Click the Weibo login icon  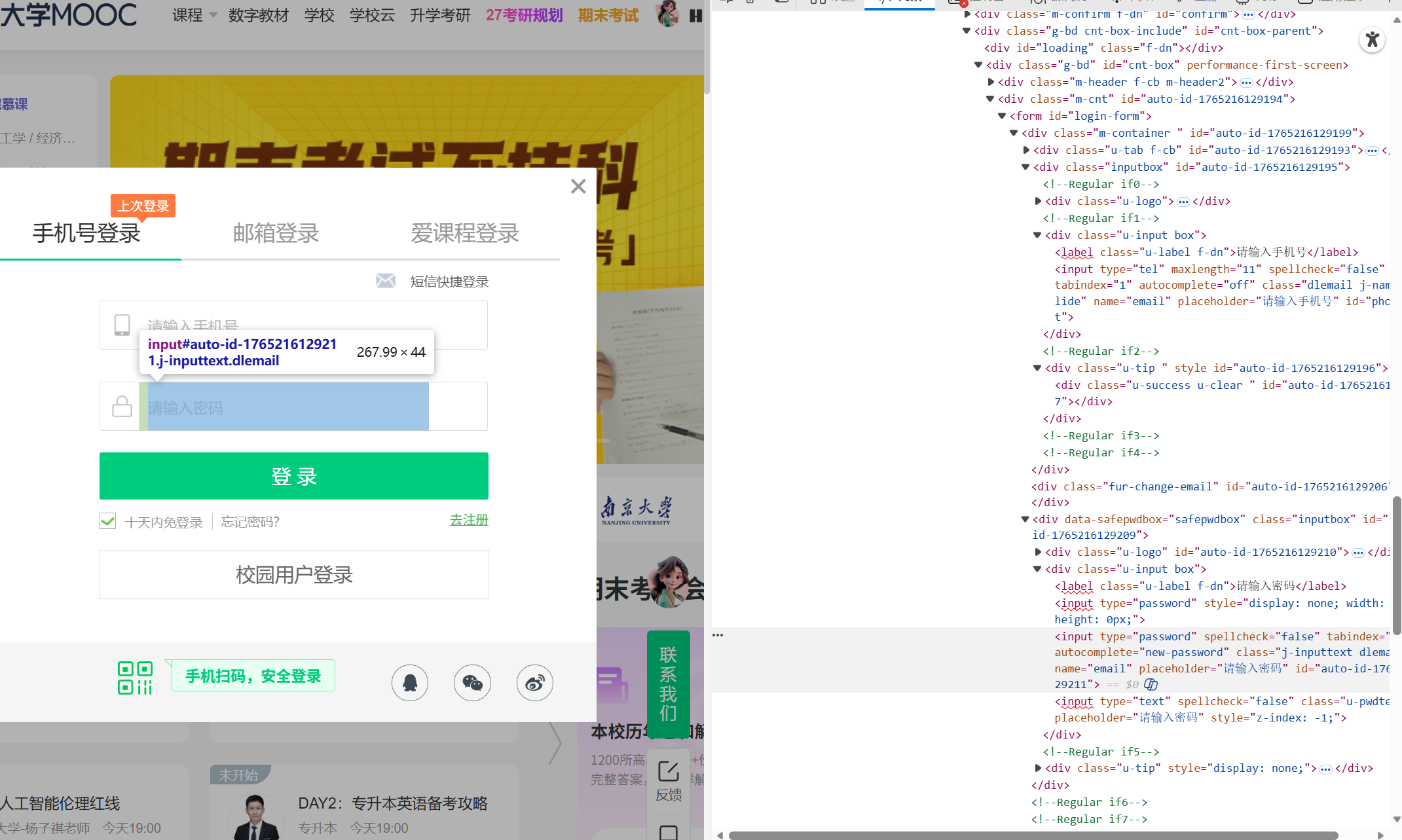[x=535, y=683]
